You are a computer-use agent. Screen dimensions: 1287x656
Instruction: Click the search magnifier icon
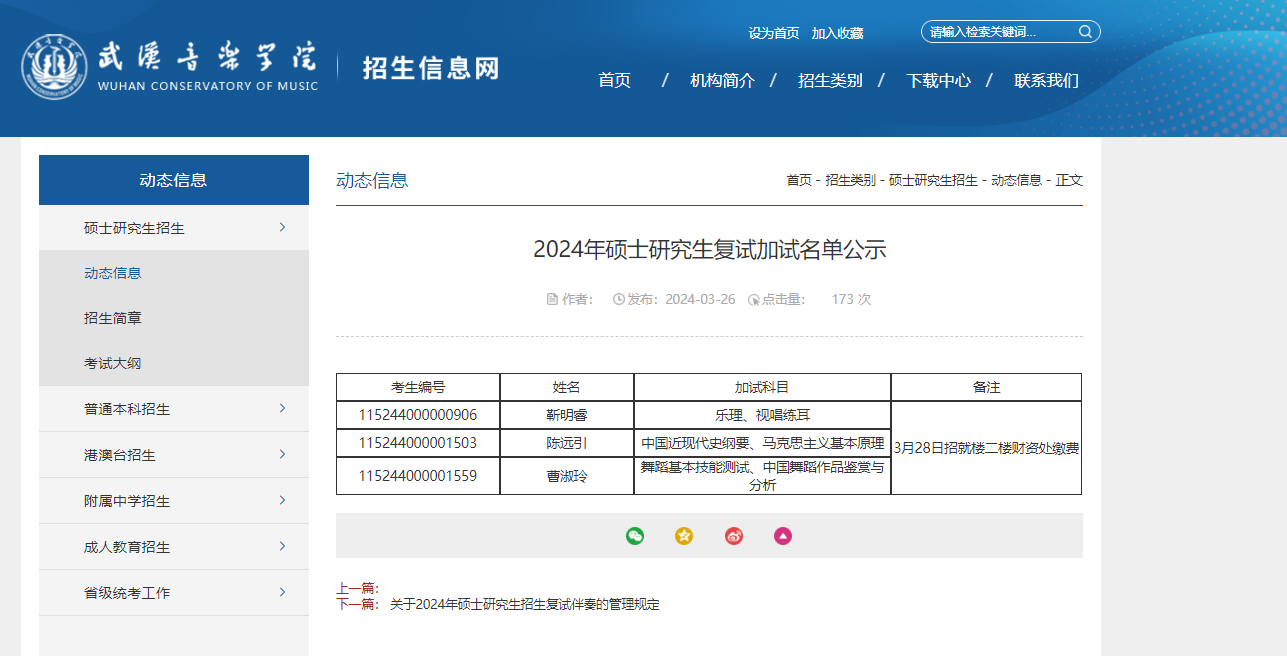[x=1085, y=32]
